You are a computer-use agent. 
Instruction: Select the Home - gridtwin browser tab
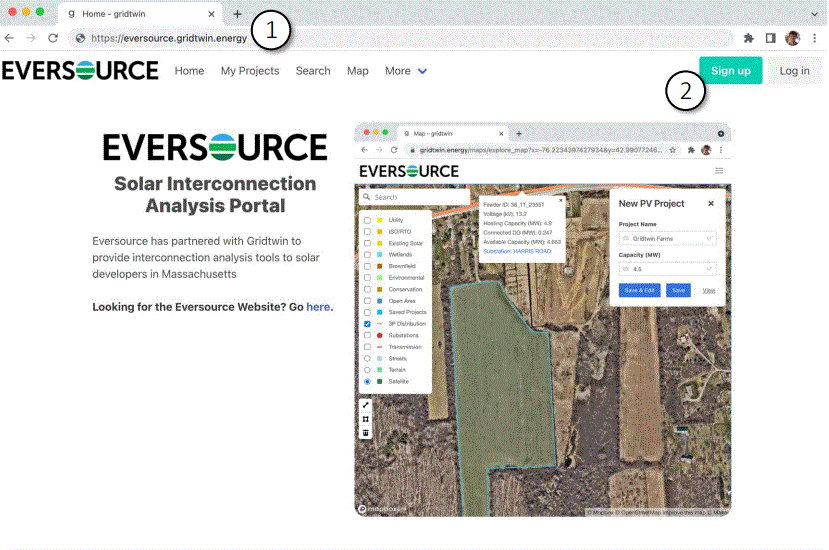point(139,14)
